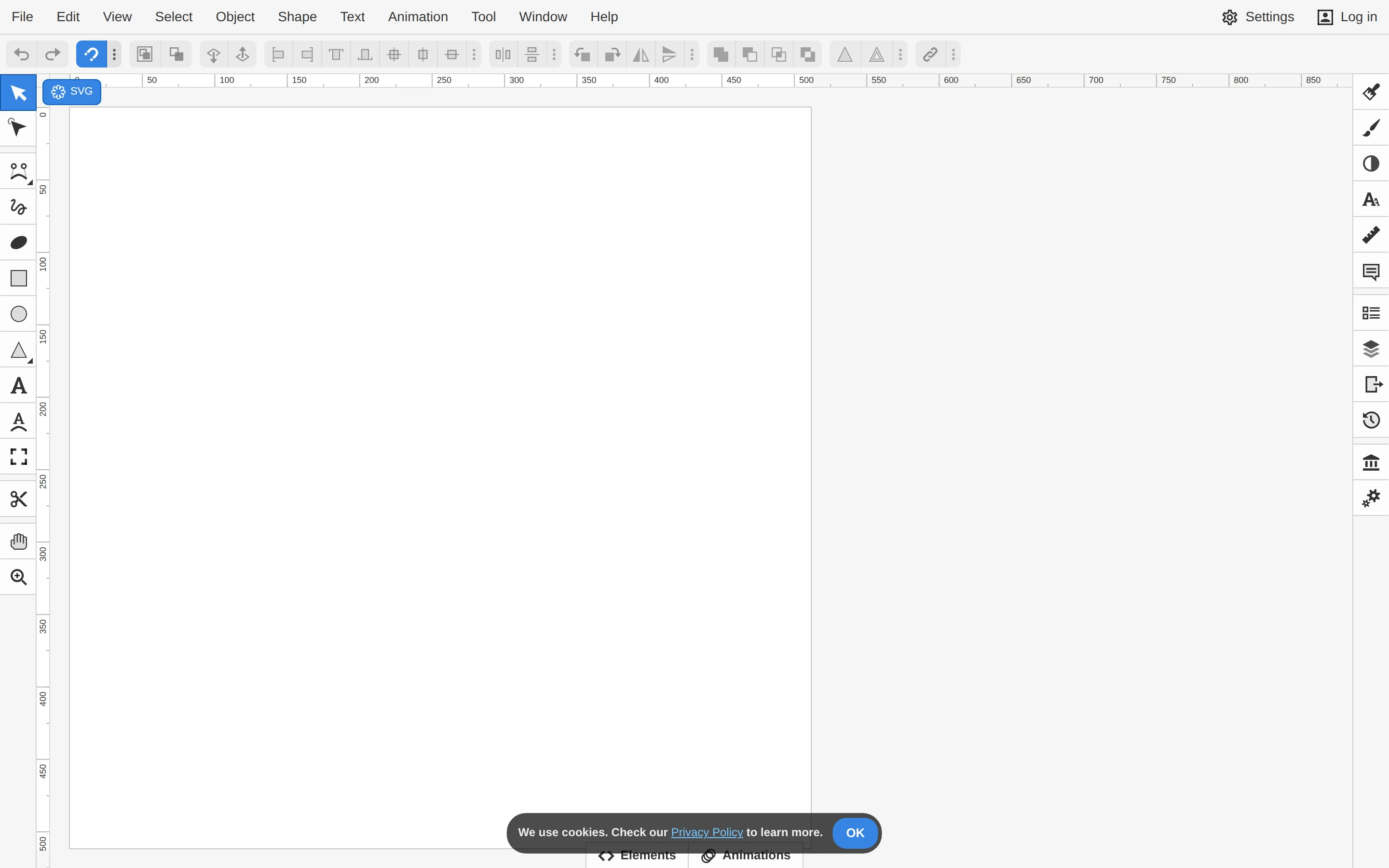Open the Objects layers panel
This screenshot has height=868, width=1389.
pos(1371,349)
